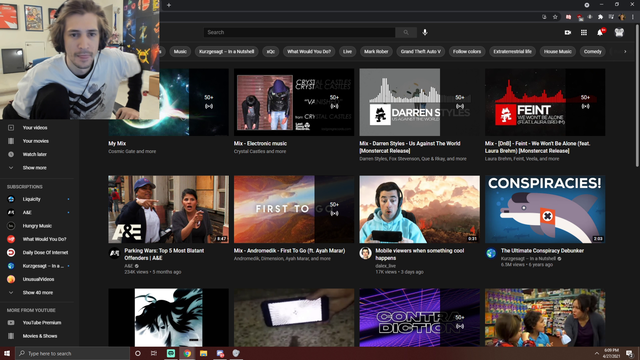
Task: Expand subscriptions with Show 40 more
Action: pos(39,293)
